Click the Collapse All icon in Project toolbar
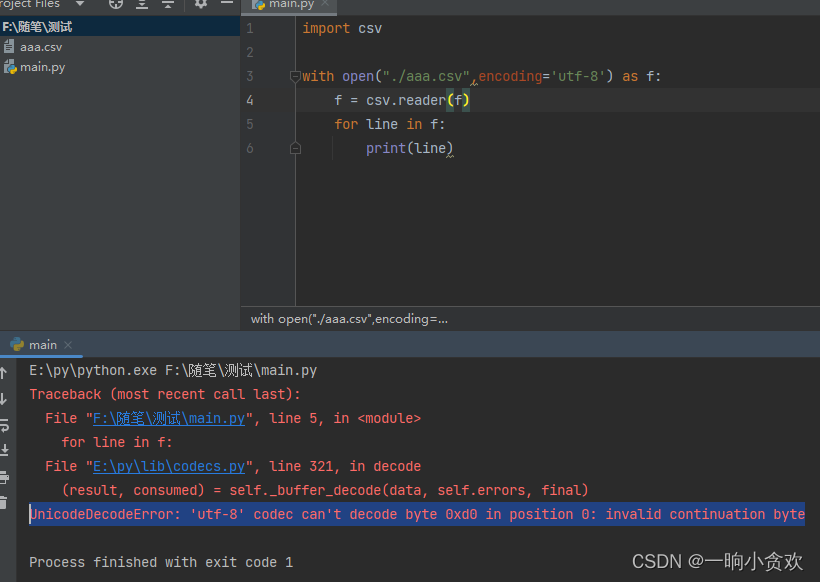Viewport: 820px width, 582px height. 167,5
